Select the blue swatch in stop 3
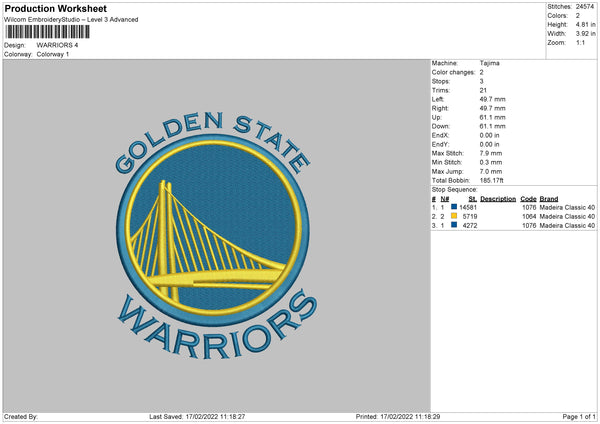This screenshot has width=600, height=424. point(454,225)
